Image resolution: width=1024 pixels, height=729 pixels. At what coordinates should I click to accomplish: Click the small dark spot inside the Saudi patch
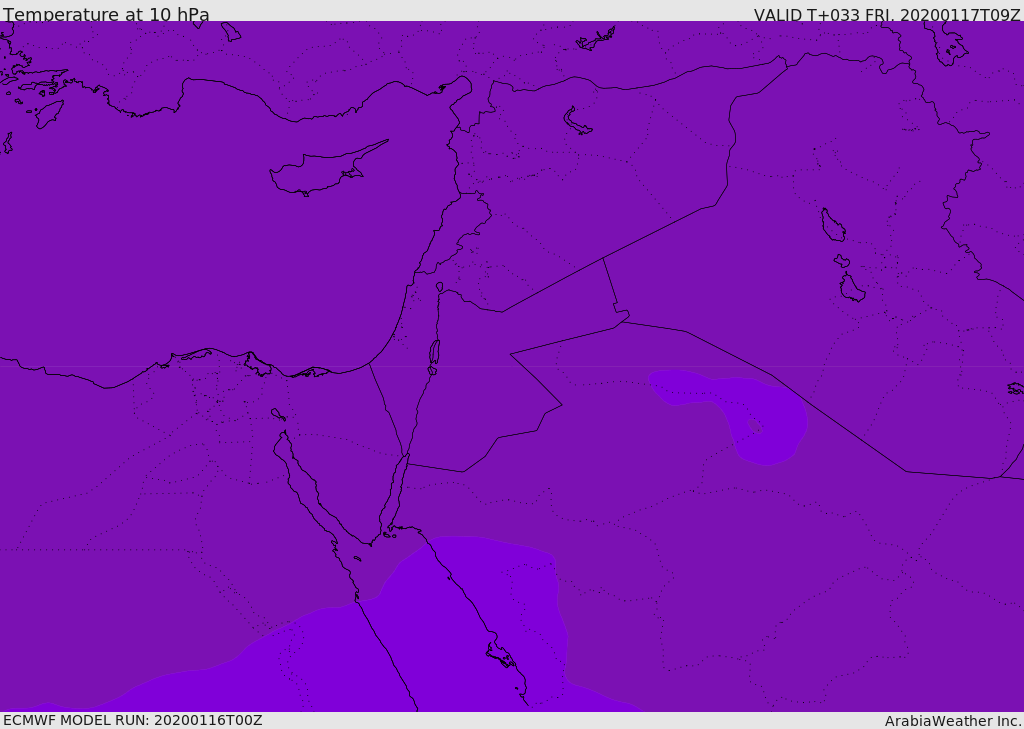[x=754, y=426]
